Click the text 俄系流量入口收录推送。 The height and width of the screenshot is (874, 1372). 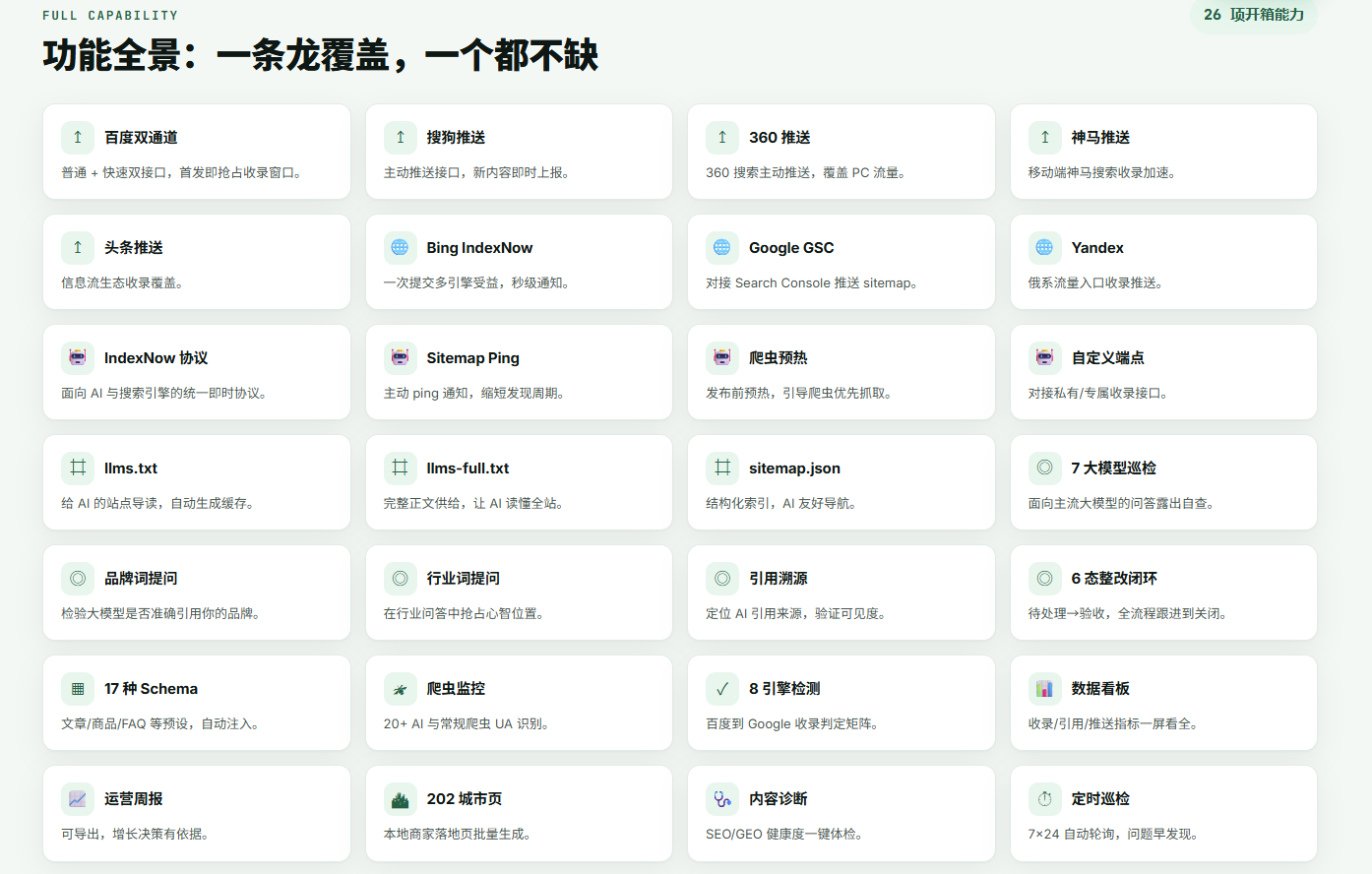click(1098, 282)
